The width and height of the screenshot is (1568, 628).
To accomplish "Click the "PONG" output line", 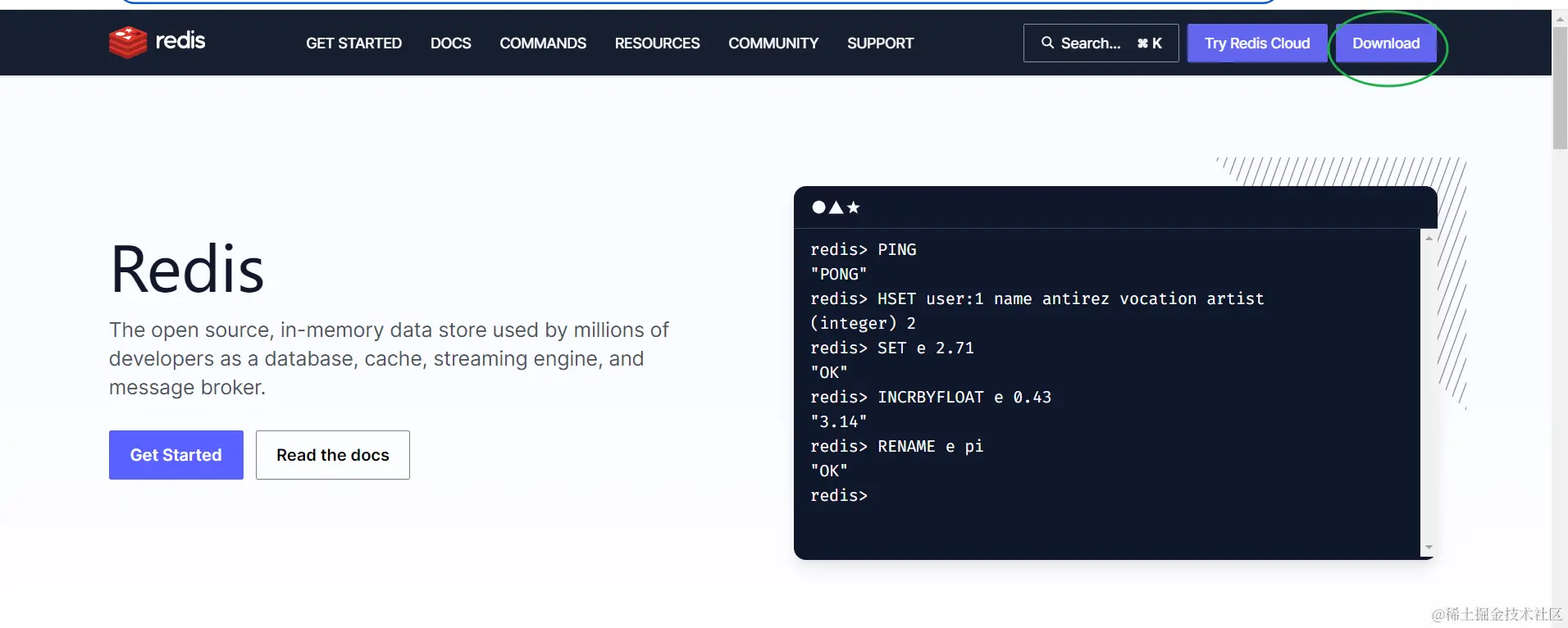I will pyautogui.click(x=838, y=274).
